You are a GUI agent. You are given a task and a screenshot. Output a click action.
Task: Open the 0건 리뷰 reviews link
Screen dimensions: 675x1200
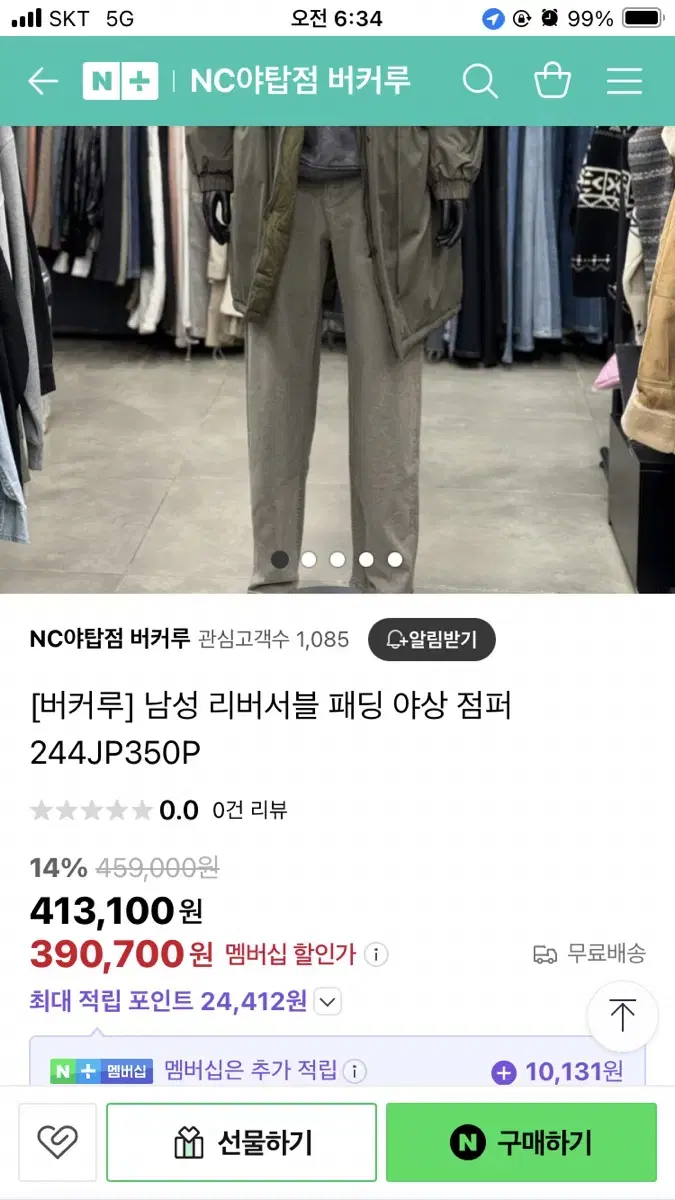point(250,810)
